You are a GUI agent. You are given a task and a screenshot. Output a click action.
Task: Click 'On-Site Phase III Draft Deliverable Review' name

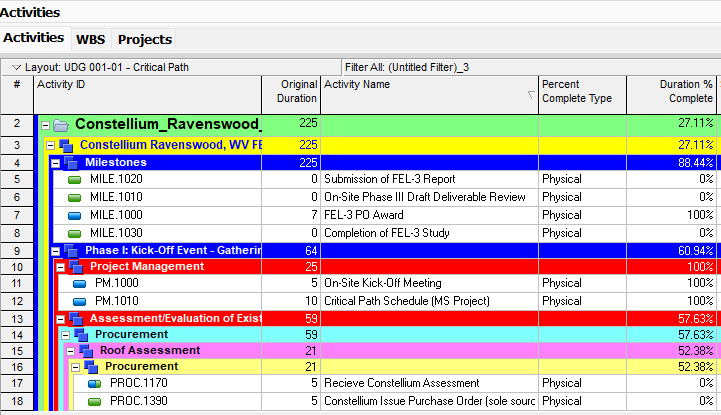(424, 197)
